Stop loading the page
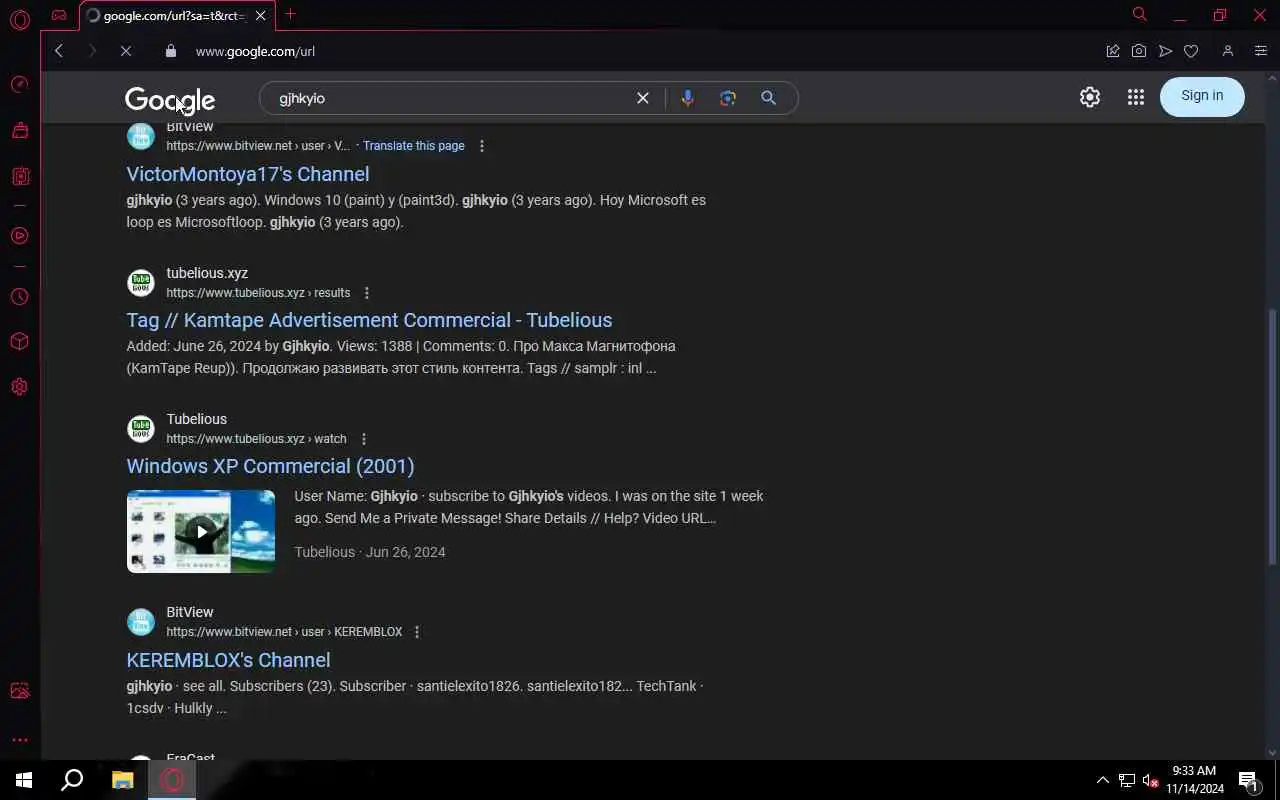The height and width of the screenshot is (800, 1280). coord(126,51)
